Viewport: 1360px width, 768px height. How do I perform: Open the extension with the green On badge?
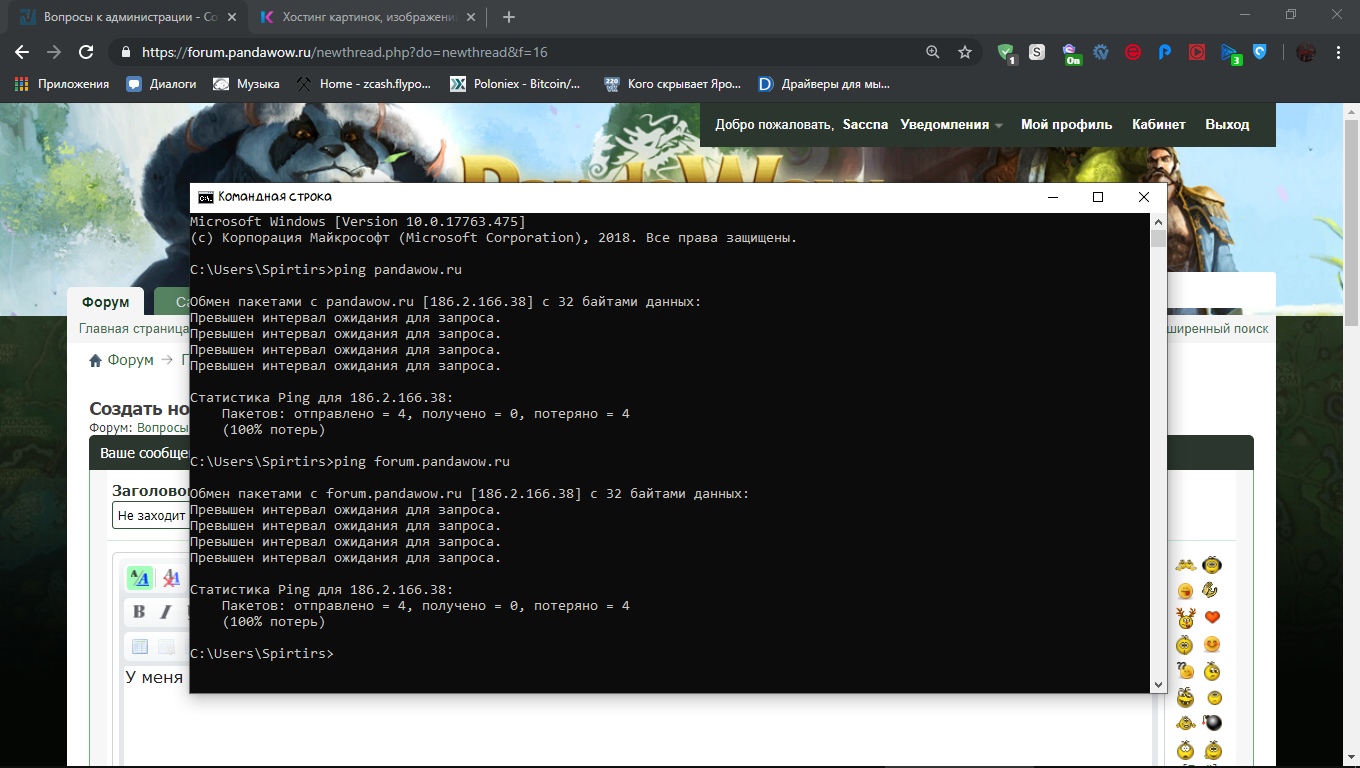coord(1070,53)
